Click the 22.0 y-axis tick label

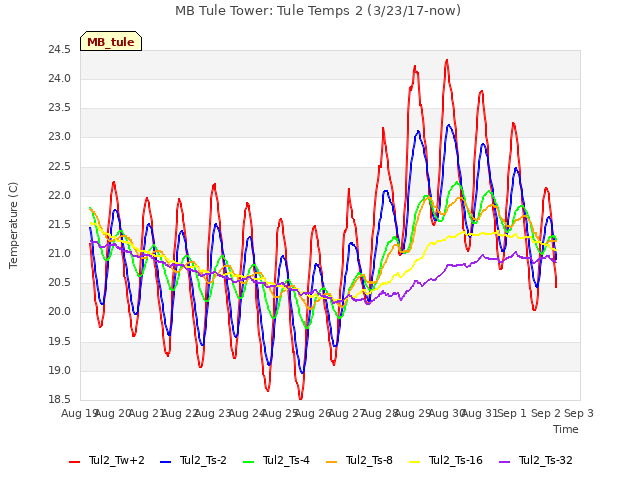(x=60, y=196)
